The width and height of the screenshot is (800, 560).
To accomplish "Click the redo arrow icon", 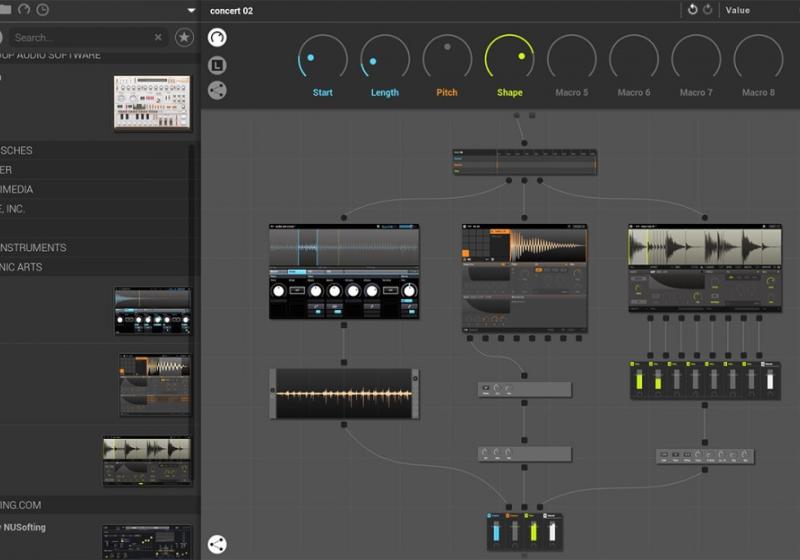I will tap(708, 10).
